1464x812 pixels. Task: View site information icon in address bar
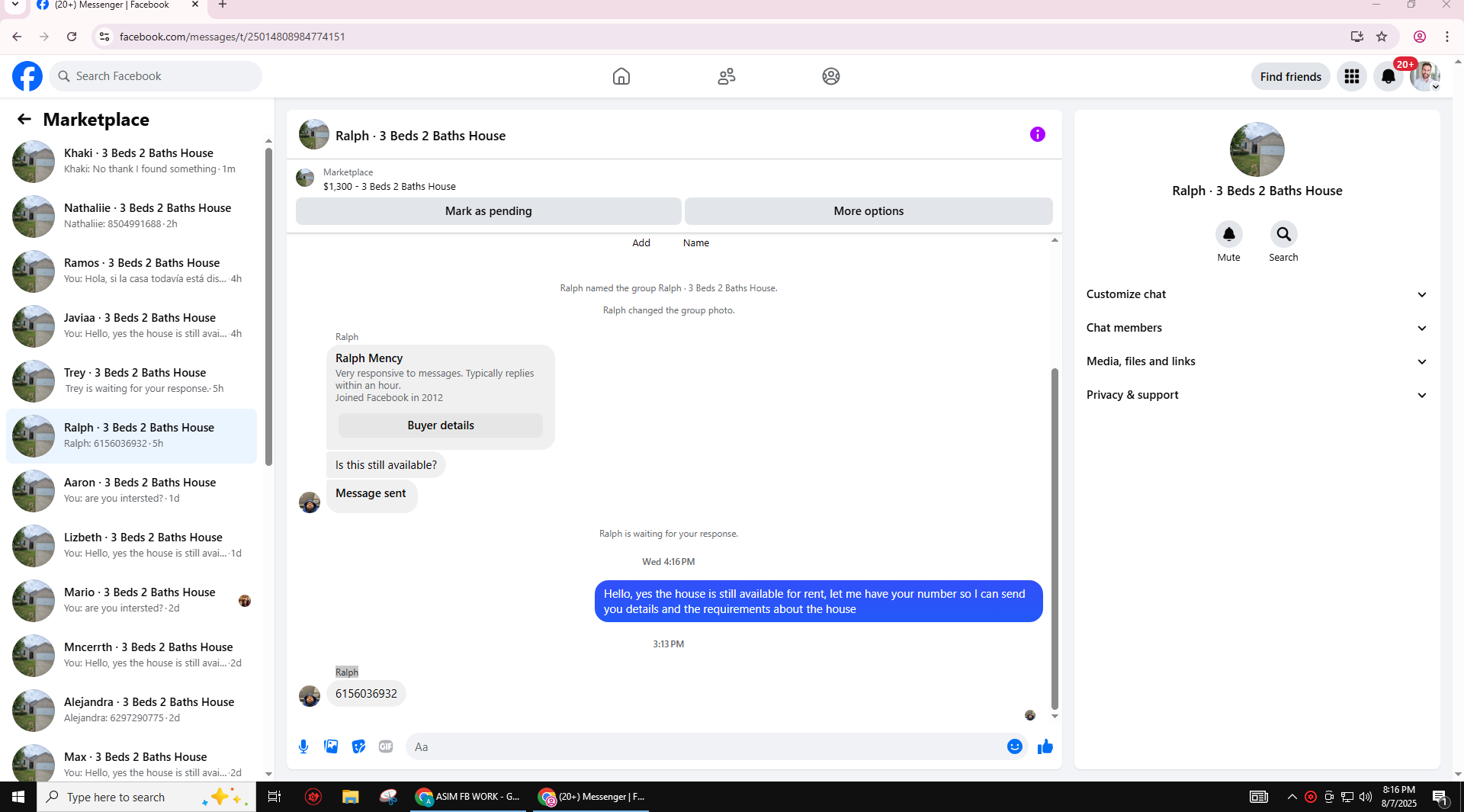104,37
